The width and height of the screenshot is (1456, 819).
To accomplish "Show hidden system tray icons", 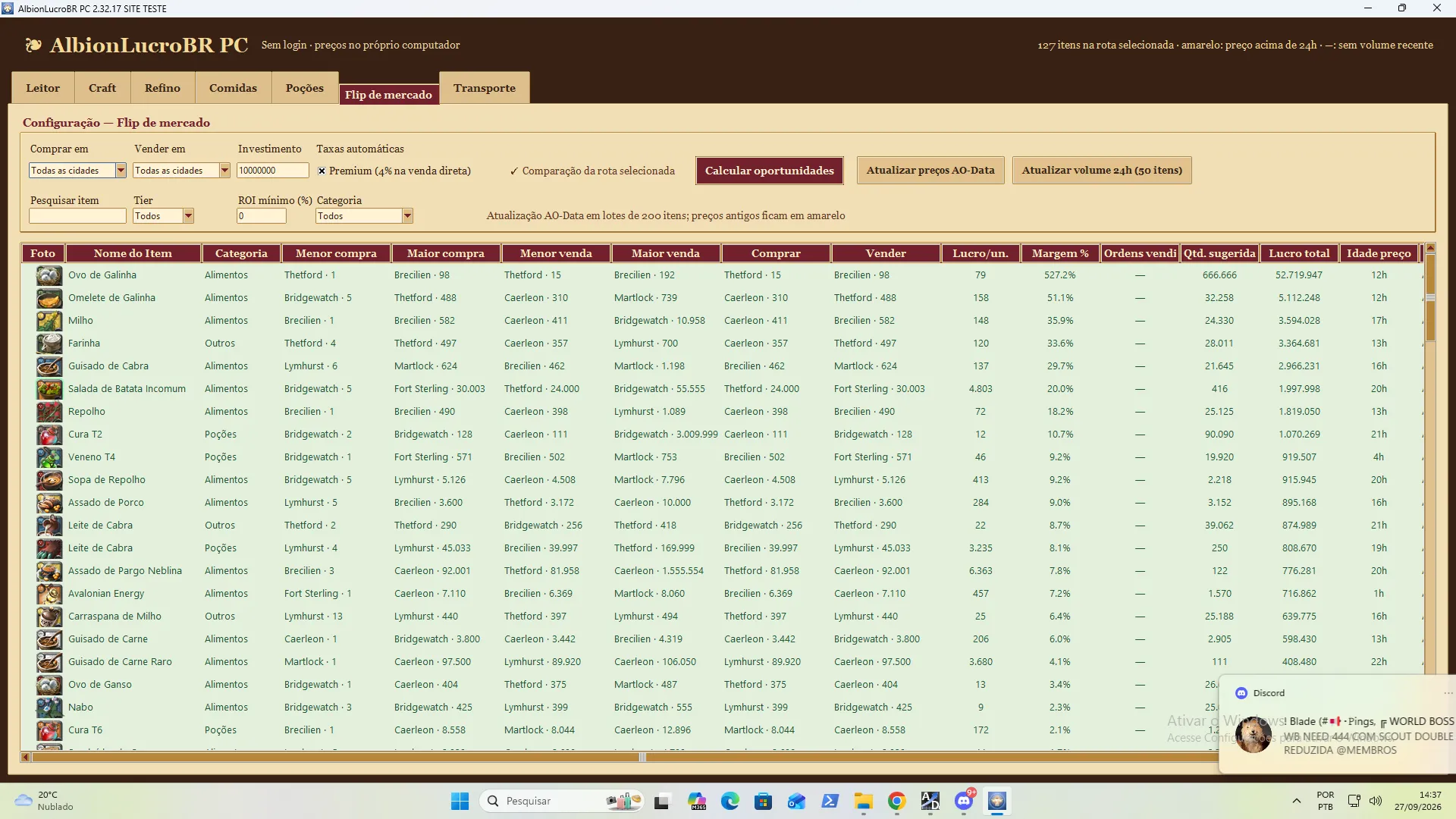I will coord(1297,801).
